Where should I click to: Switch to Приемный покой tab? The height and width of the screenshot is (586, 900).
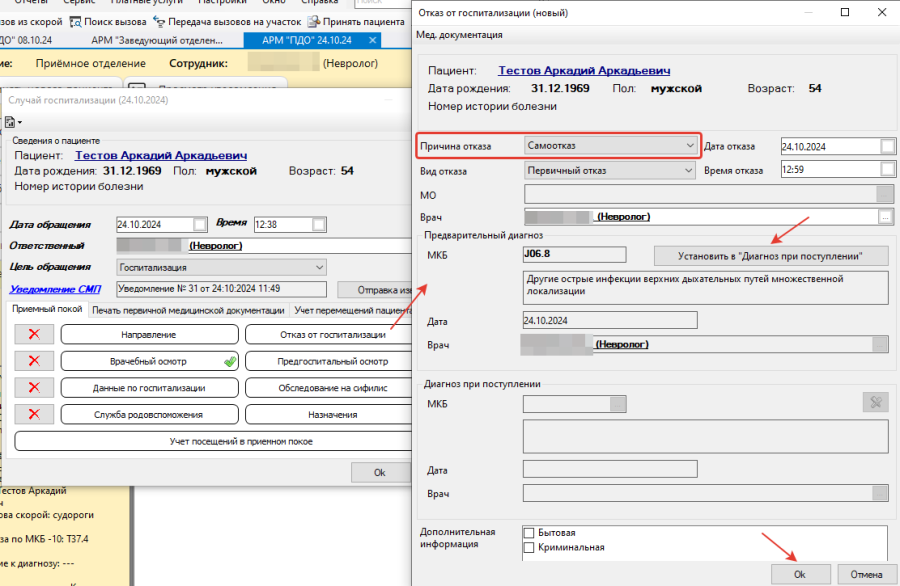coord(47,309)
